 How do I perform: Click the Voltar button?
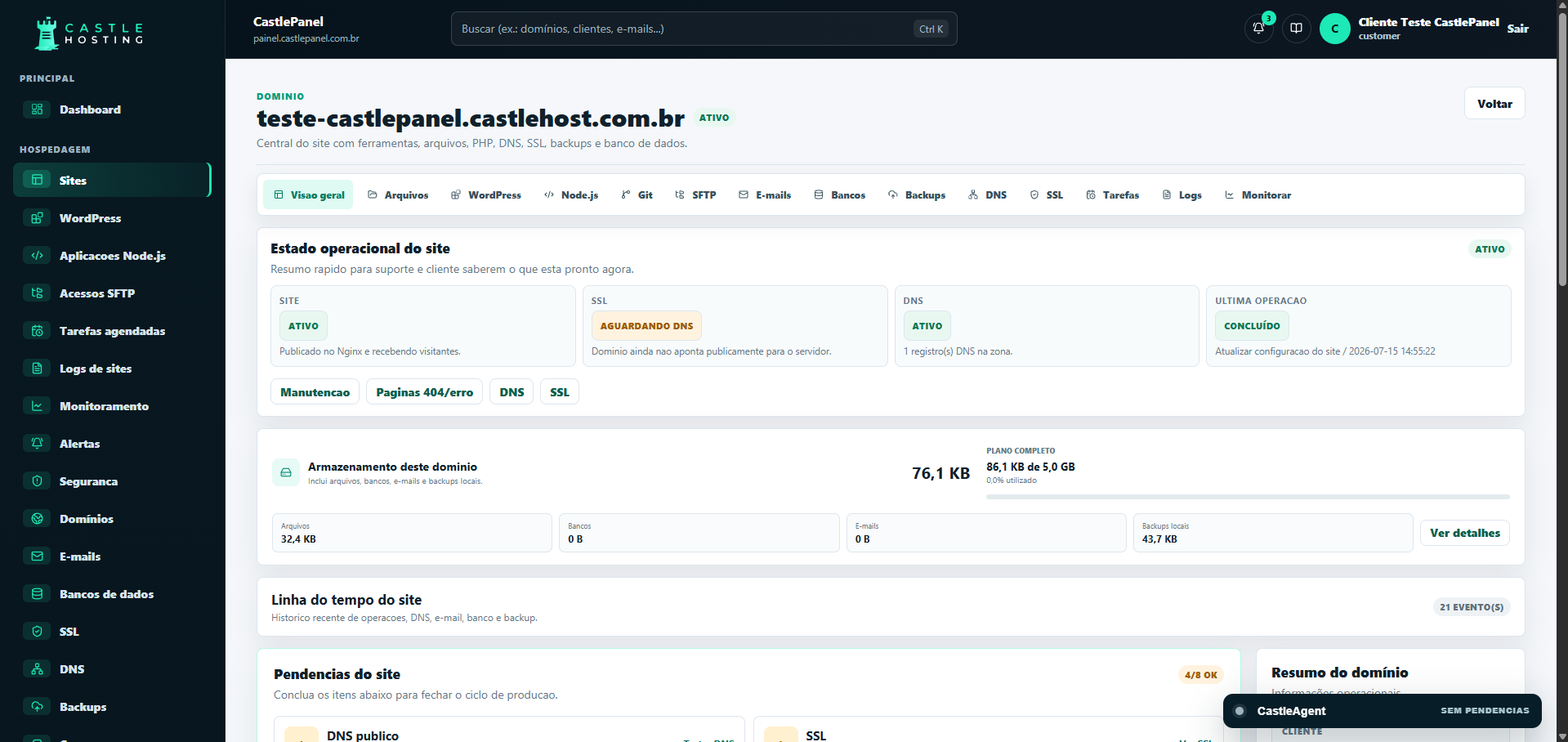(1494, 104)
